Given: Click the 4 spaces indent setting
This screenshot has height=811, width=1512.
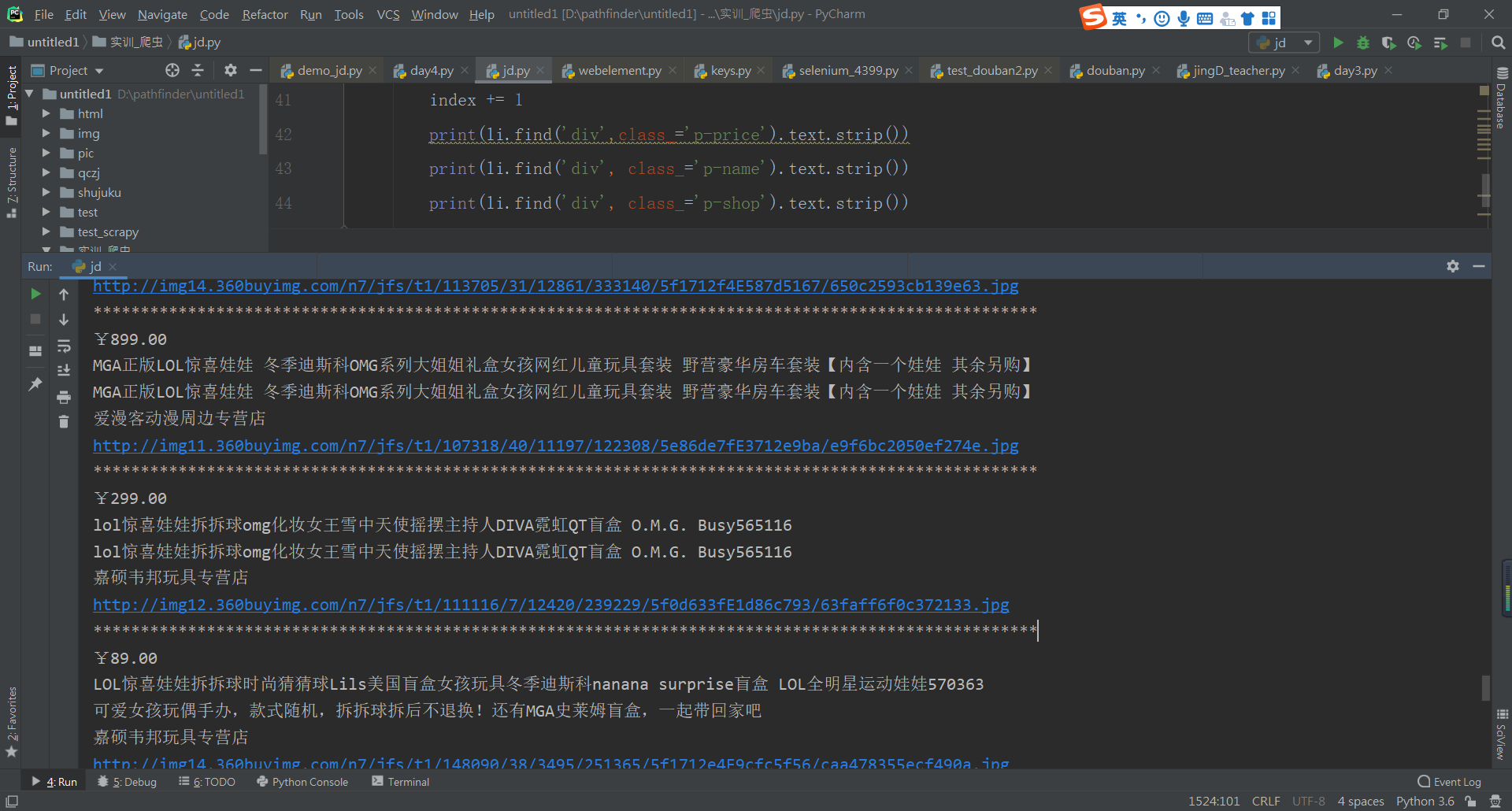Looking at the screenshot, I should point(1361,801).
